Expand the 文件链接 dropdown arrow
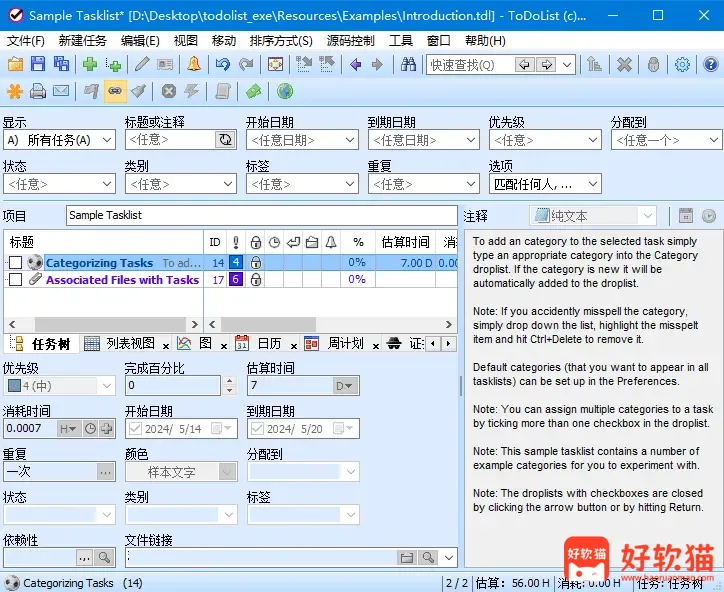This screenshot has width=724, height=592. pyautogui.click(x=448, y=558)
